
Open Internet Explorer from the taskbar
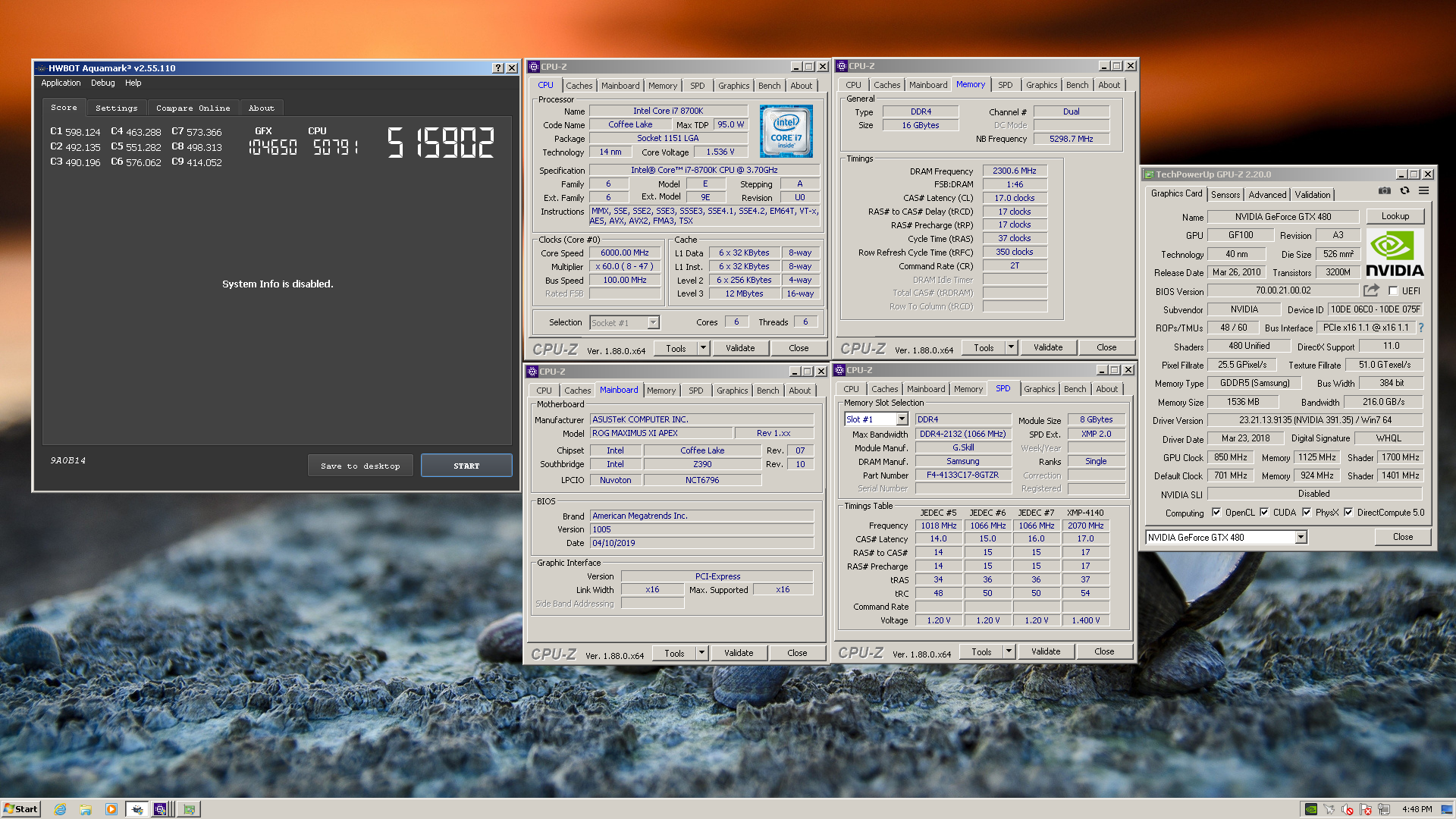pyautogui.click(x=60, y=809)
